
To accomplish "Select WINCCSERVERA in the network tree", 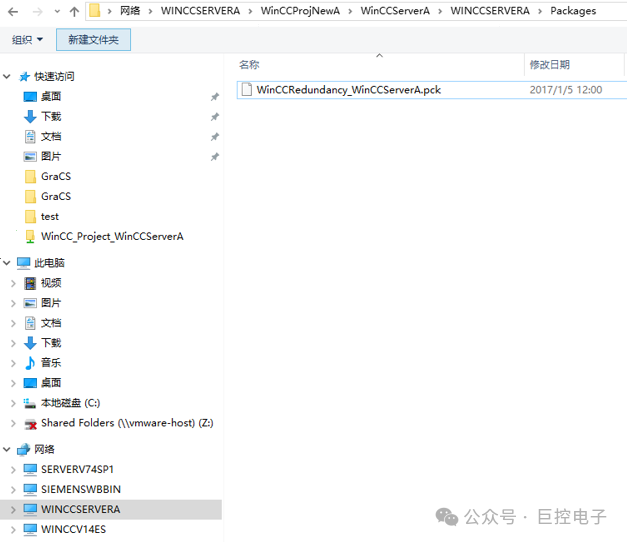I will coord(80,509).
